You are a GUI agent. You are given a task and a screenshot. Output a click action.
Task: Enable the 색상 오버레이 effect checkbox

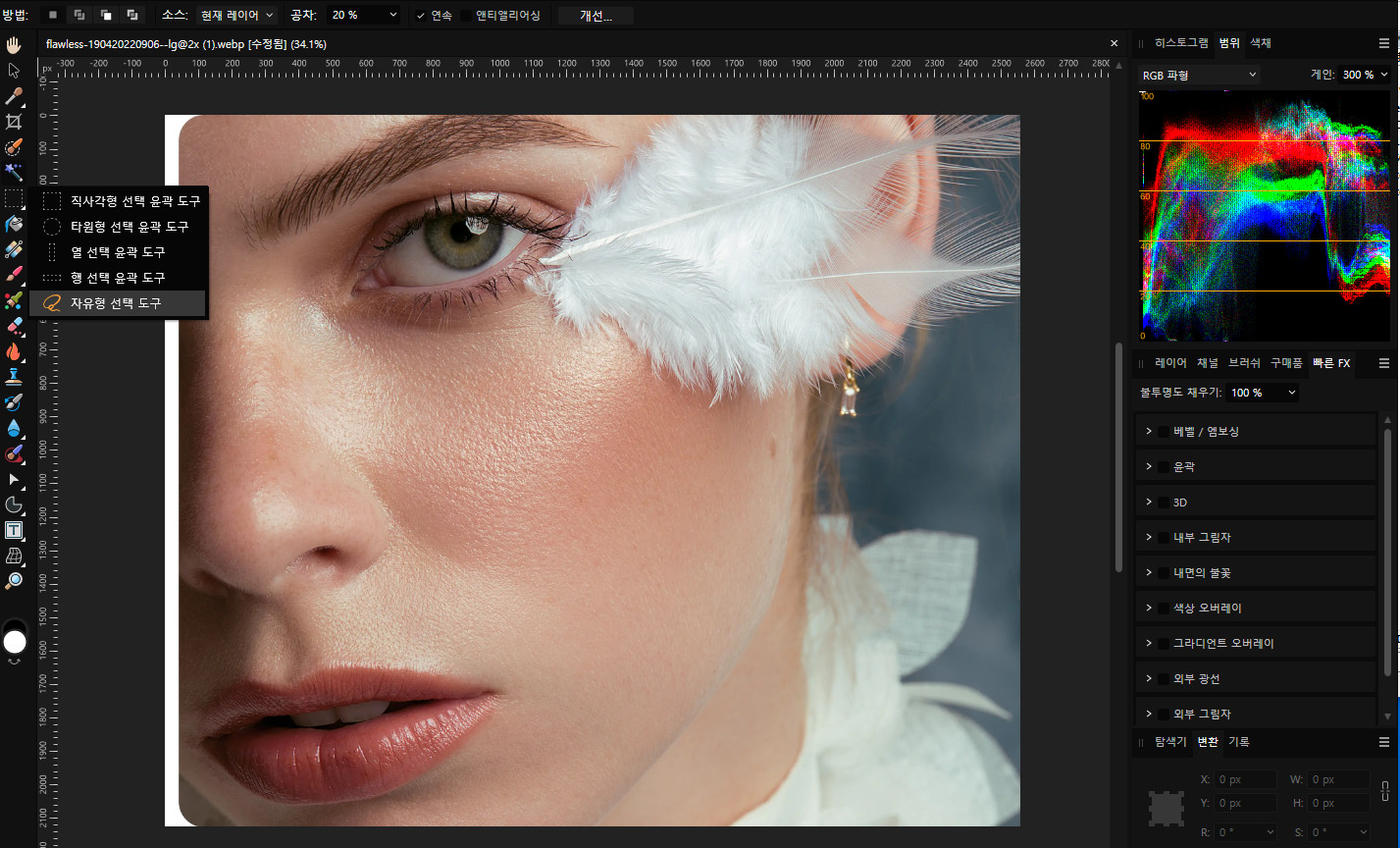(x=1164, y=609)
